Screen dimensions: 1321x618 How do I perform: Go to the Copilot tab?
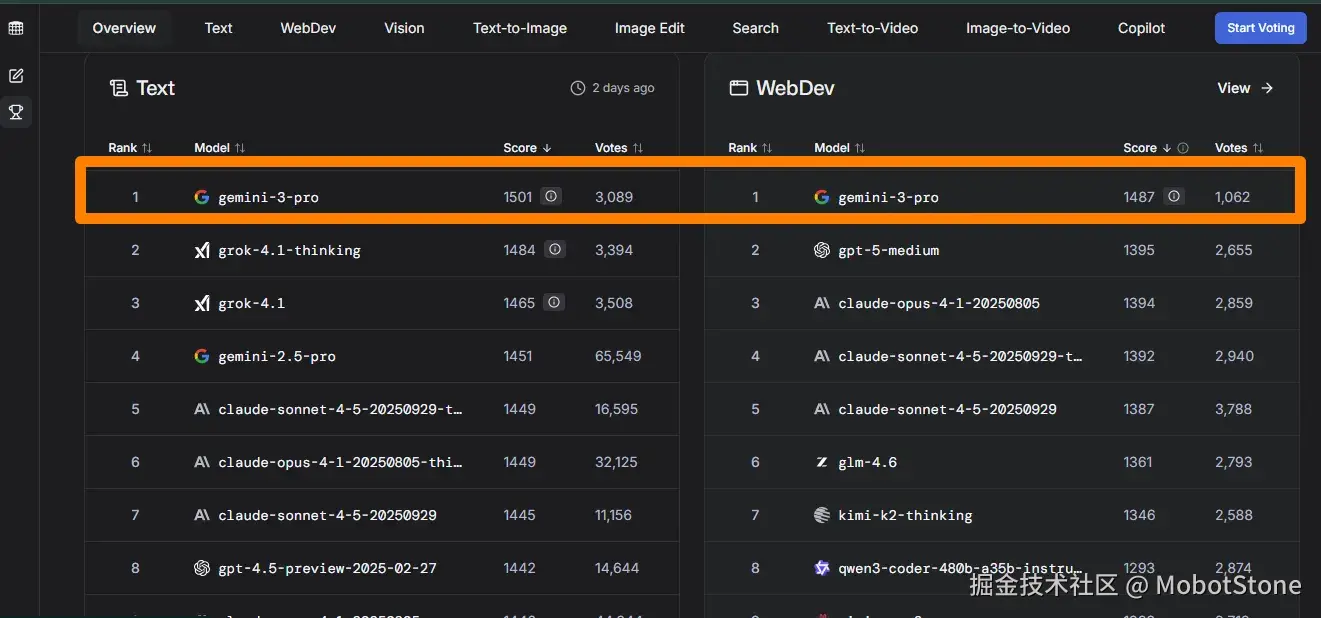(x=1141, y=28)
